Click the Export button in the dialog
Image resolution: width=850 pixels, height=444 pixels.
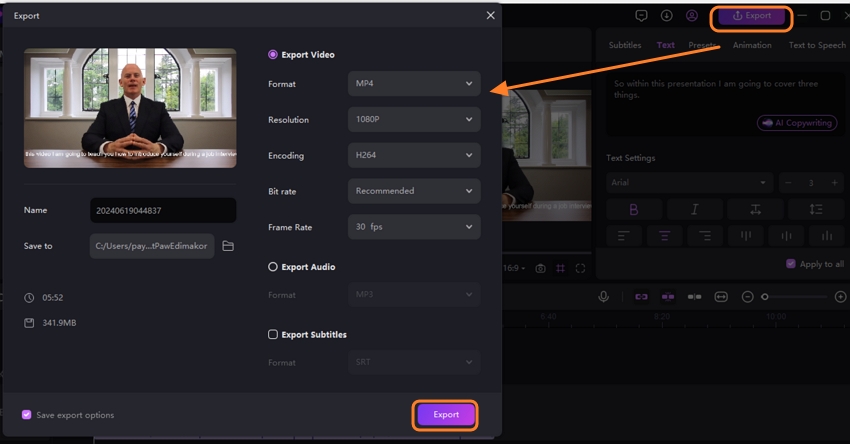coord(446,415)
